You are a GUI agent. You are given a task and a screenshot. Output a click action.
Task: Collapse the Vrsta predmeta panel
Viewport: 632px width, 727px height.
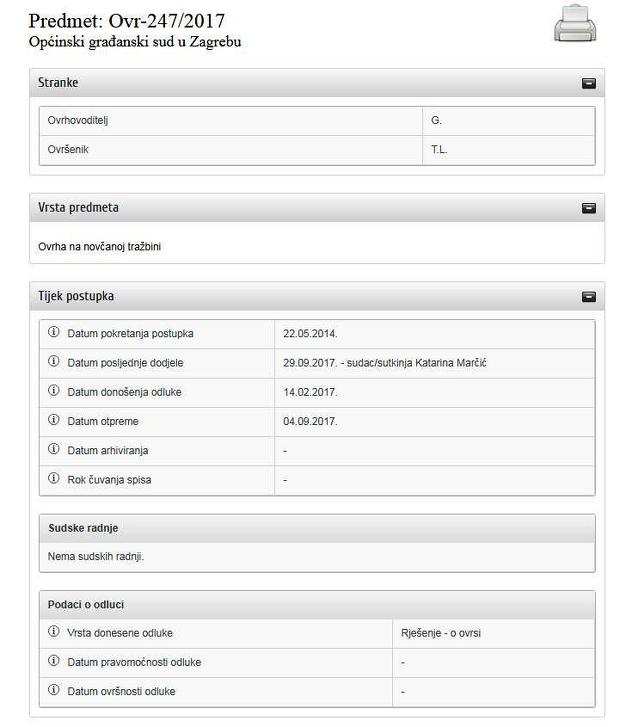pyautogui.click(x=589, y=208)
